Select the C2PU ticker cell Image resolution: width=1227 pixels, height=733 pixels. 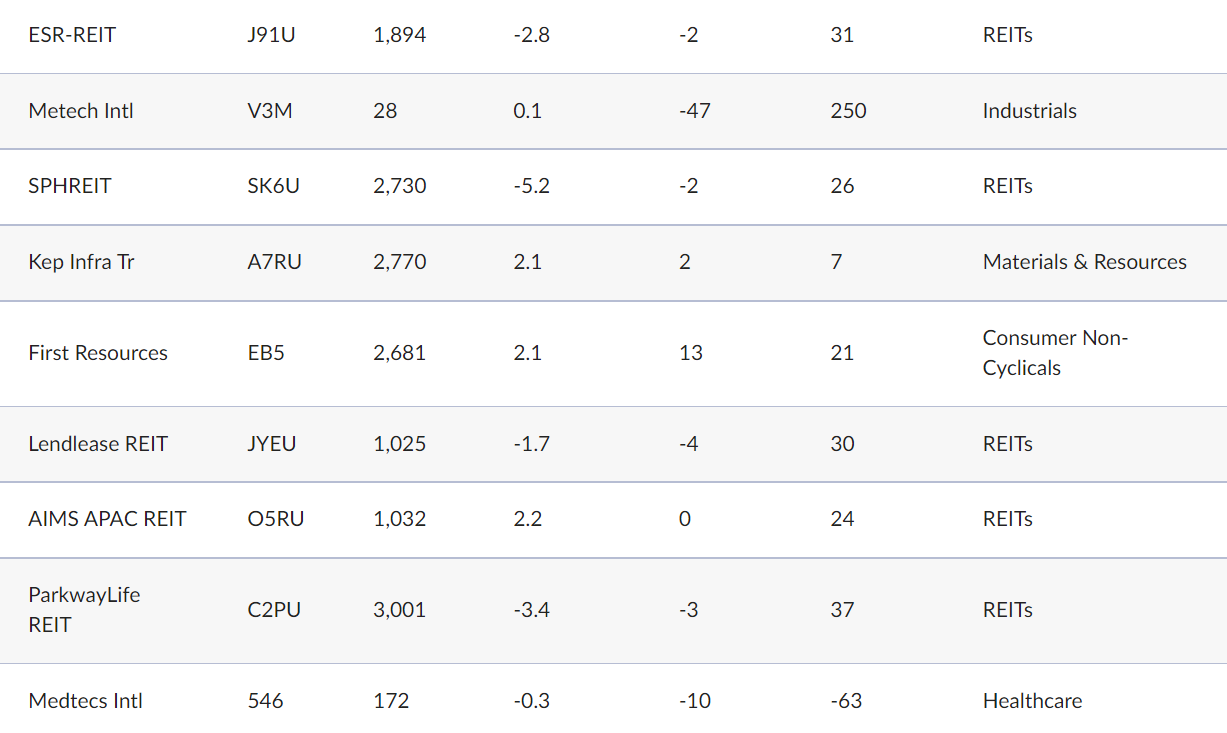click(x=274, y=610)
